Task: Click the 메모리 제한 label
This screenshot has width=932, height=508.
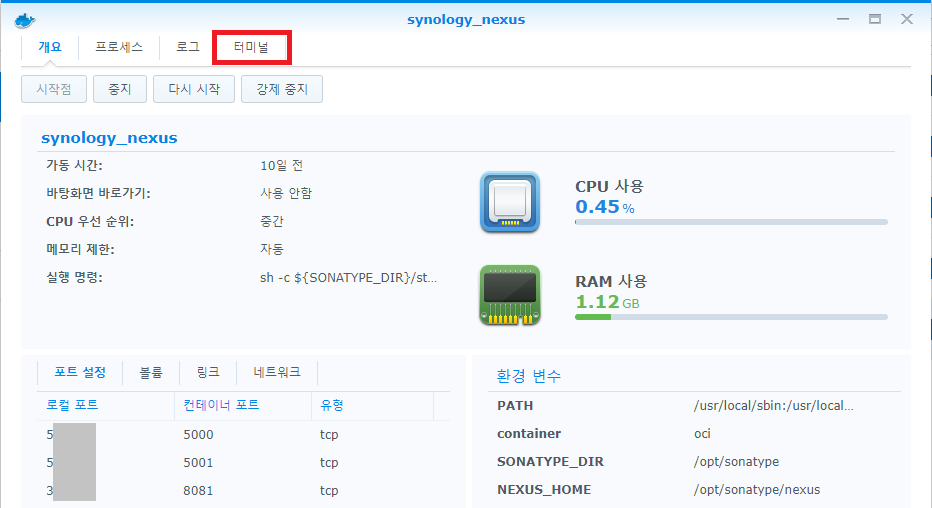Action: (80, 250)
